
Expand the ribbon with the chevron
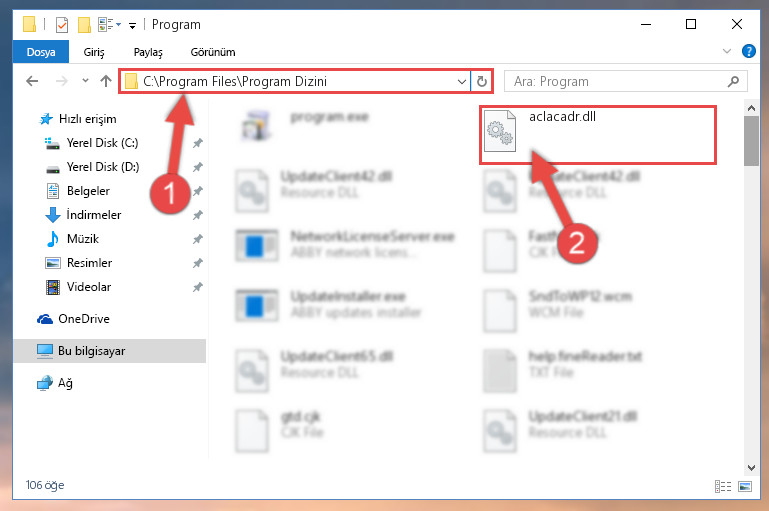click(x=727, y=51)
